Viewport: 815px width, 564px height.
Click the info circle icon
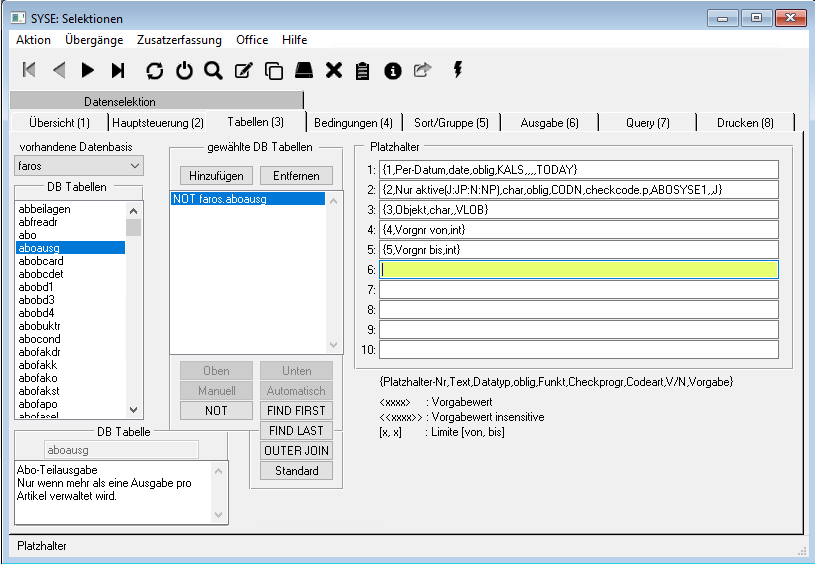[x=393, y=70]
